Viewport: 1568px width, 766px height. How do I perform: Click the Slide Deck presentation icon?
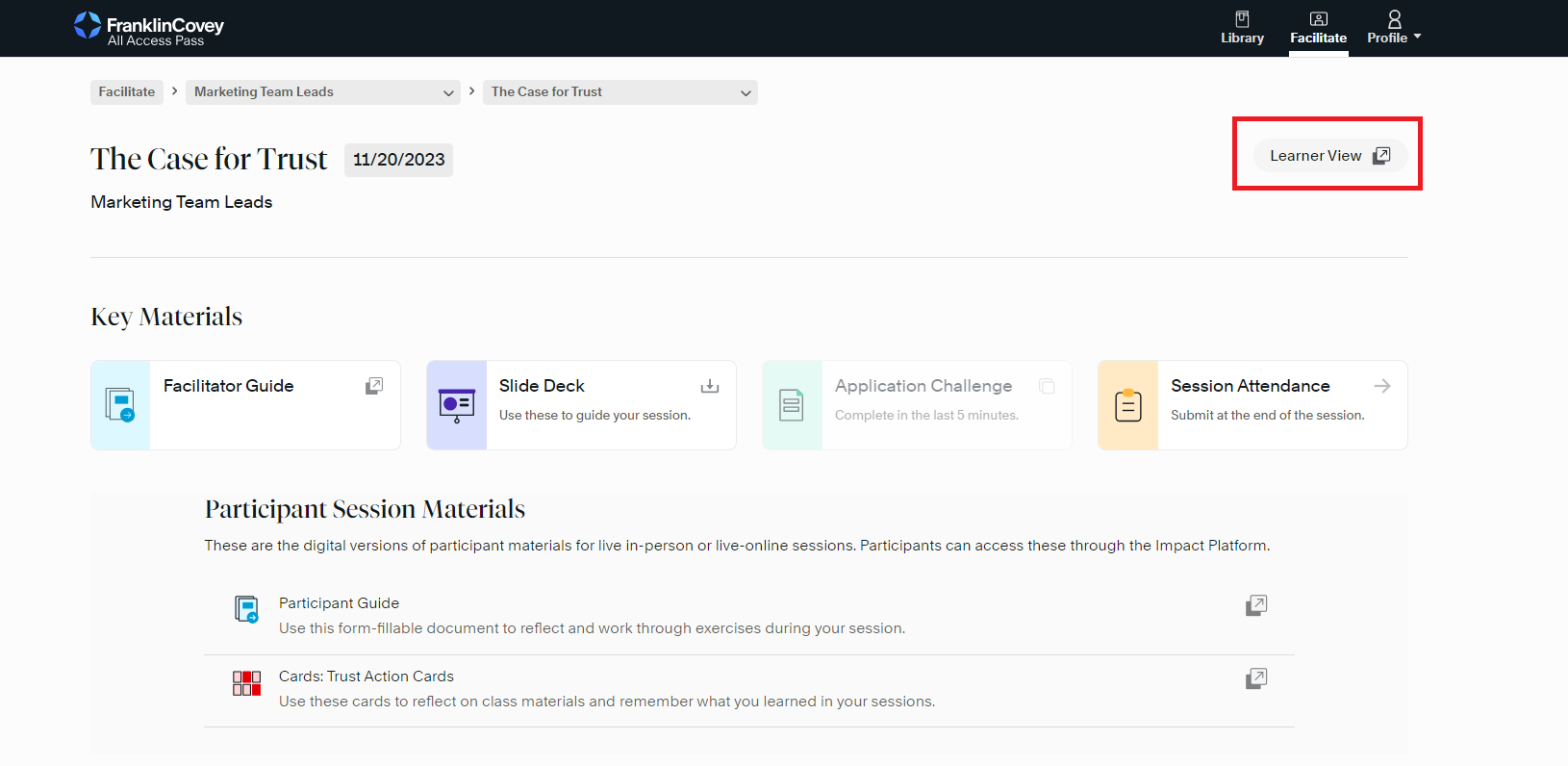457,405
